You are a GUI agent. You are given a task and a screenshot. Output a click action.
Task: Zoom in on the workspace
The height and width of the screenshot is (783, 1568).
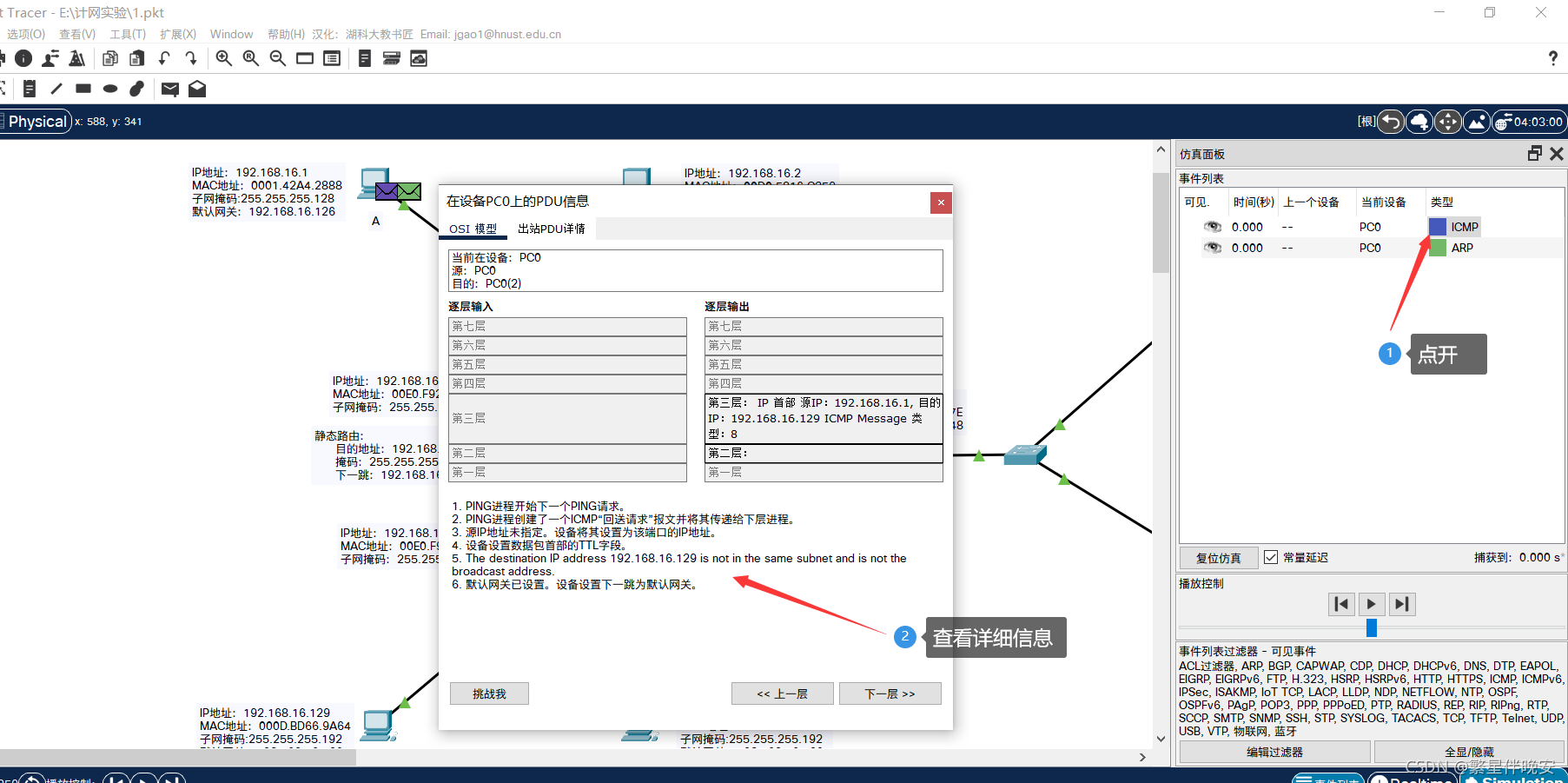tap(223, 58)
